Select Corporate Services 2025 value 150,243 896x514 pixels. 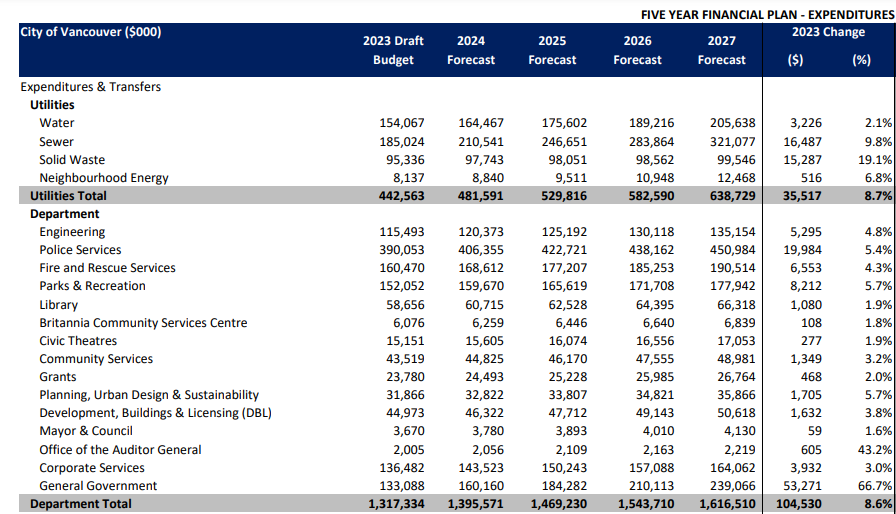(x=564, y=468)
